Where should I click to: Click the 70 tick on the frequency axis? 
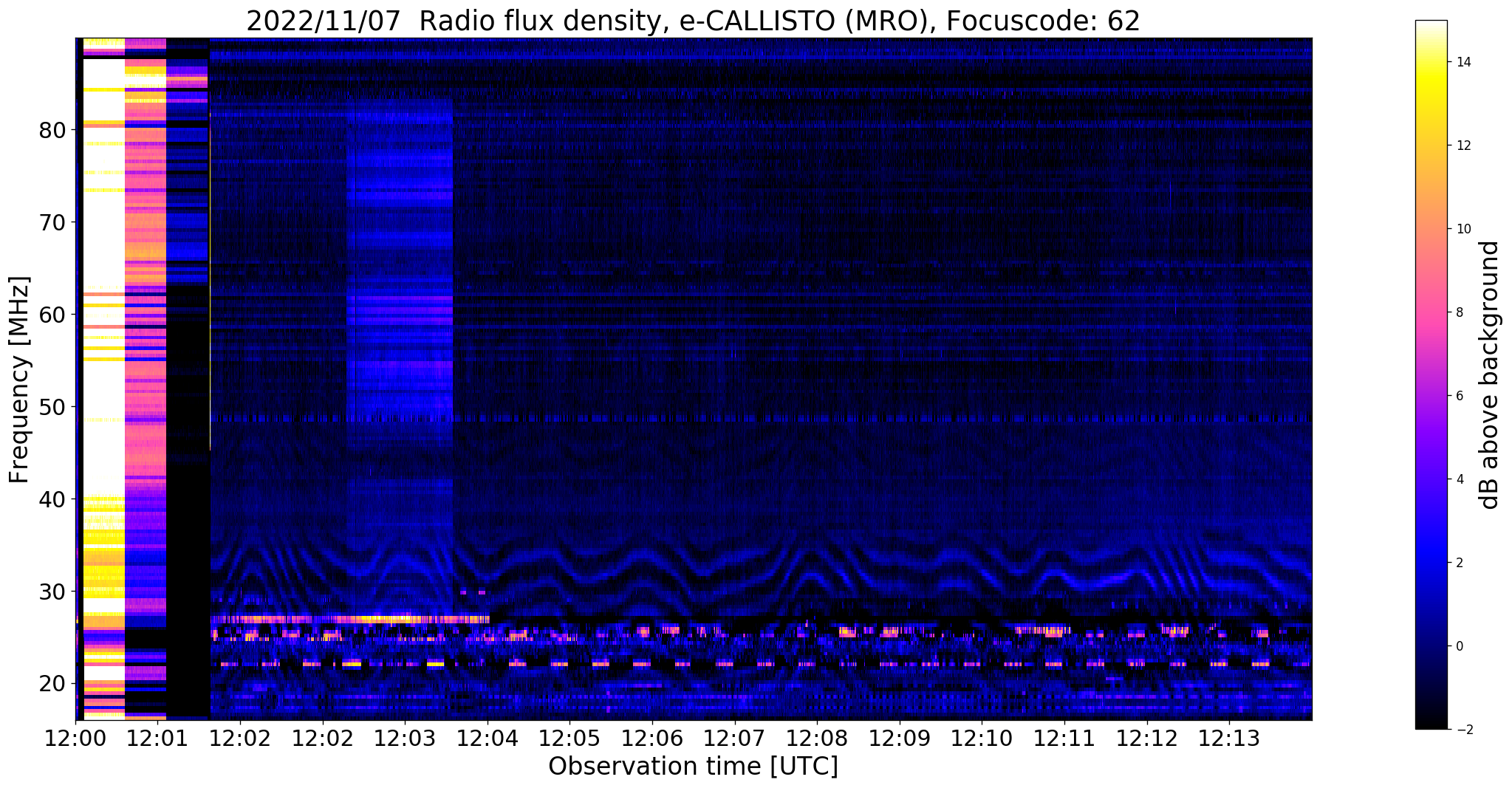[x=52, y=222]
